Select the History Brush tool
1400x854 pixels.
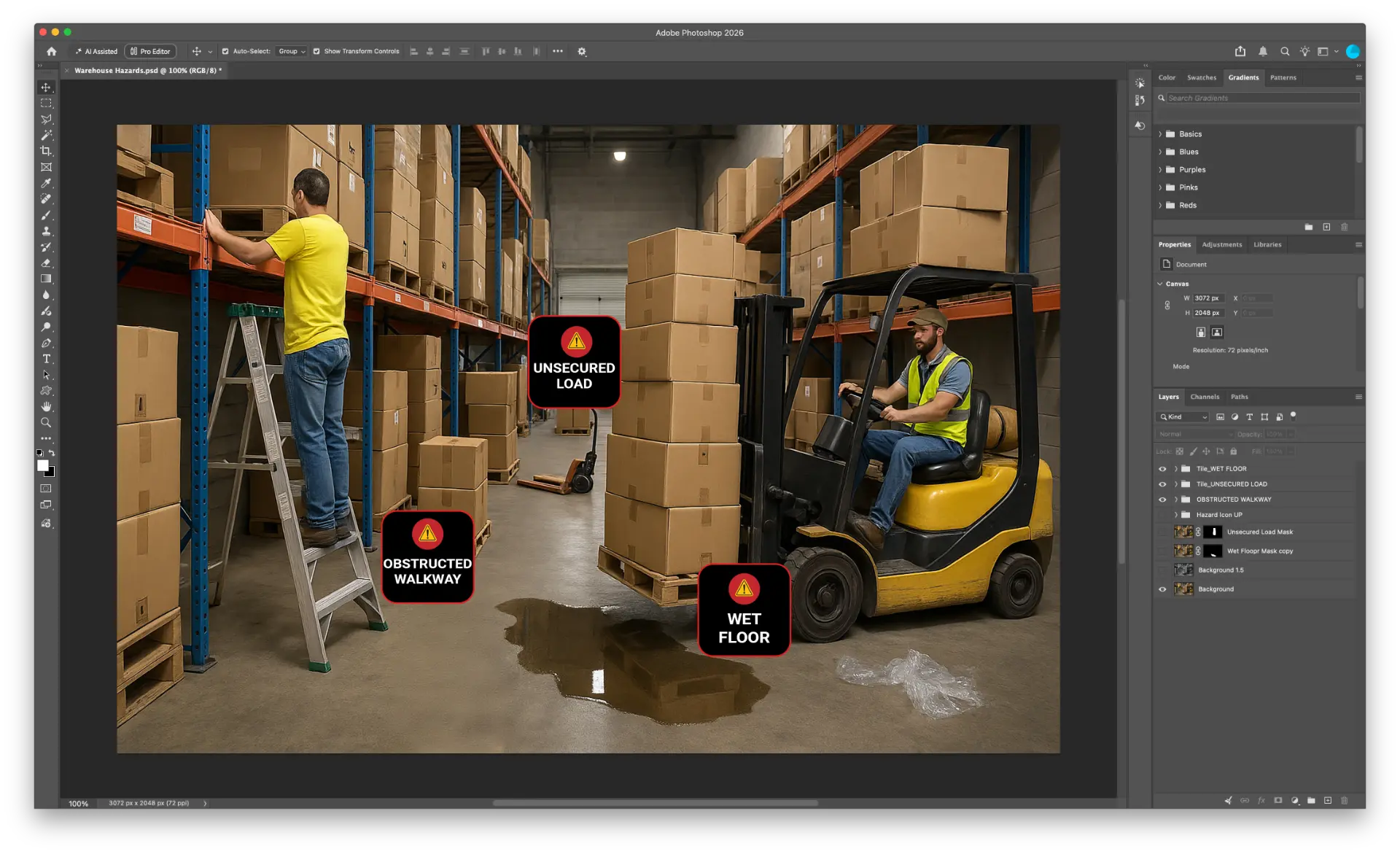[x=46, y=247]
